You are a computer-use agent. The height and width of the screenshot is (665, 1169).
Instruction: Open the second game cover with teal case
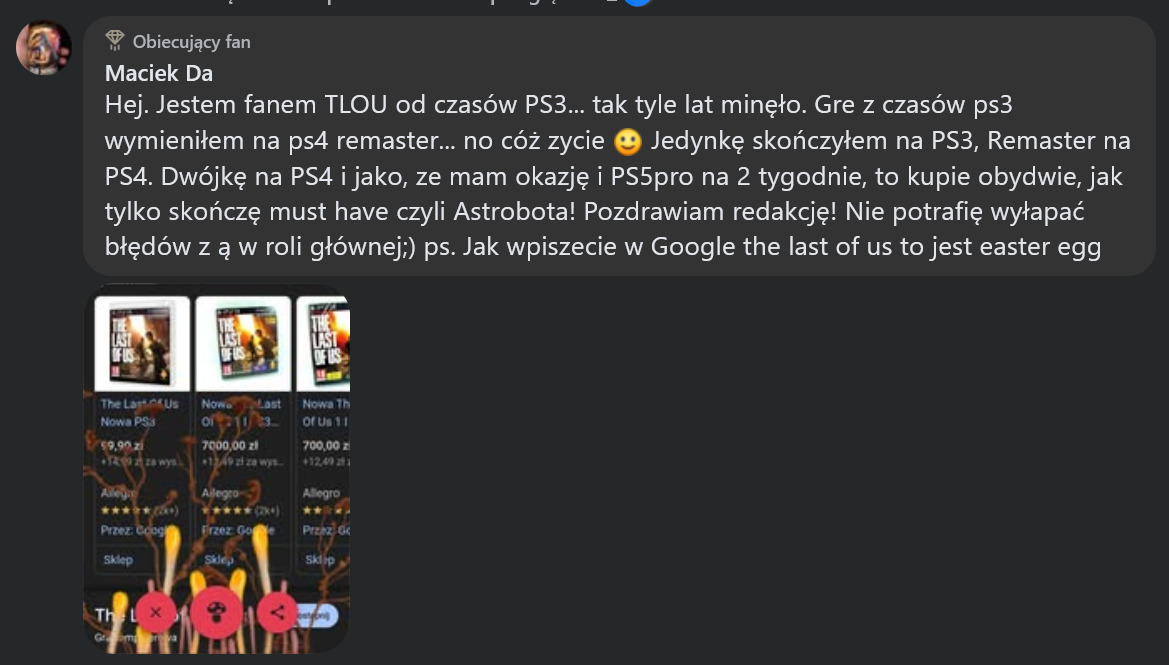tap(243, 344)
